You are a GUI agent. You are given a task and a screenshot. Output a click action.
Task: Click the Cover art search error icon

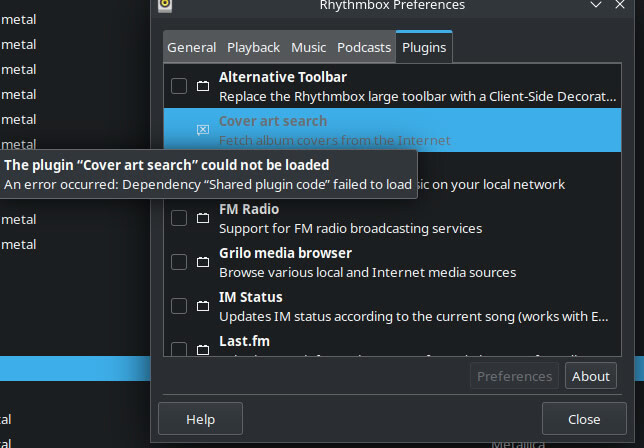pyautogui.click(x=202, y=130)
